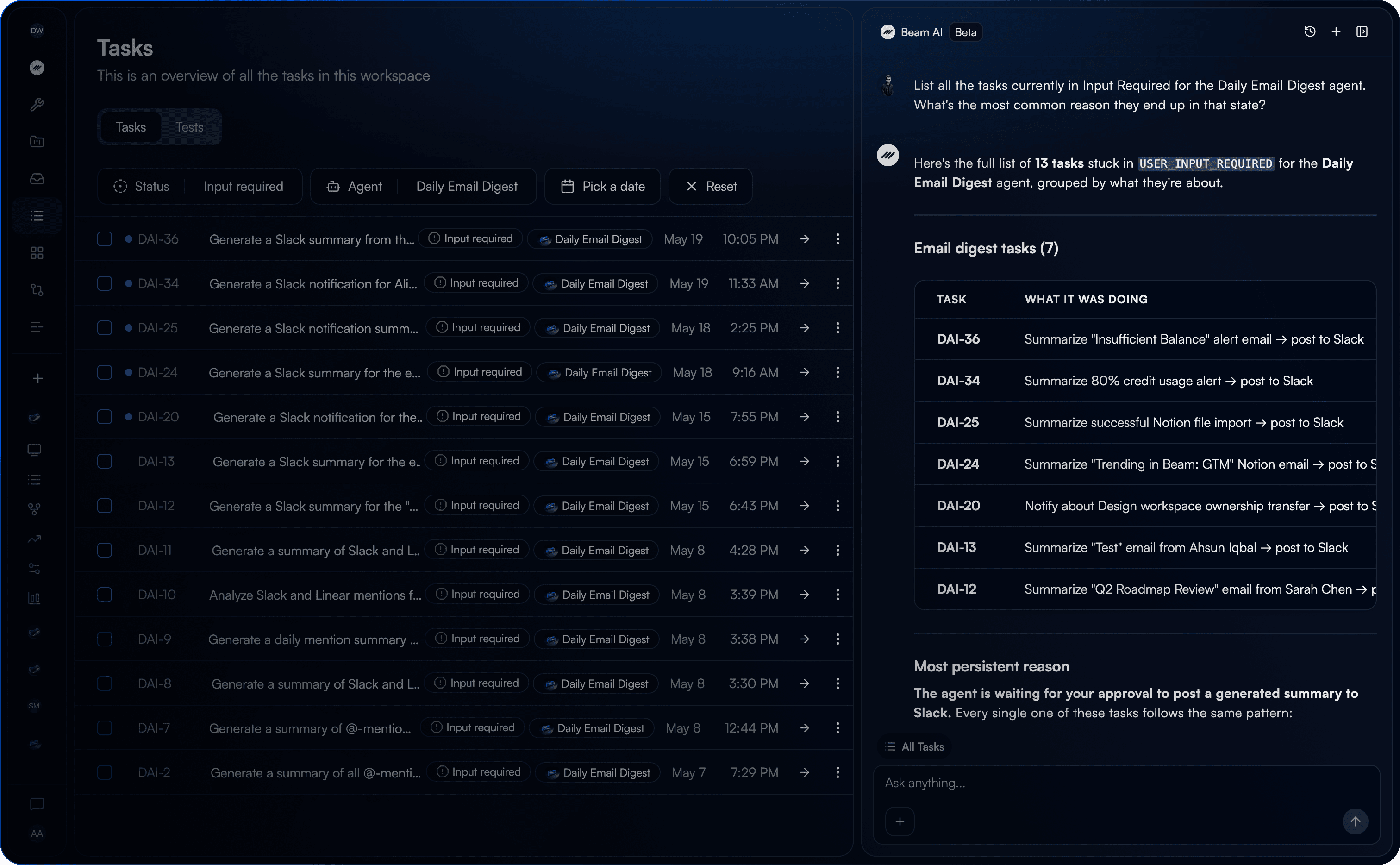
Task: Open the lower list icon in sidebar
Action: 34,479
